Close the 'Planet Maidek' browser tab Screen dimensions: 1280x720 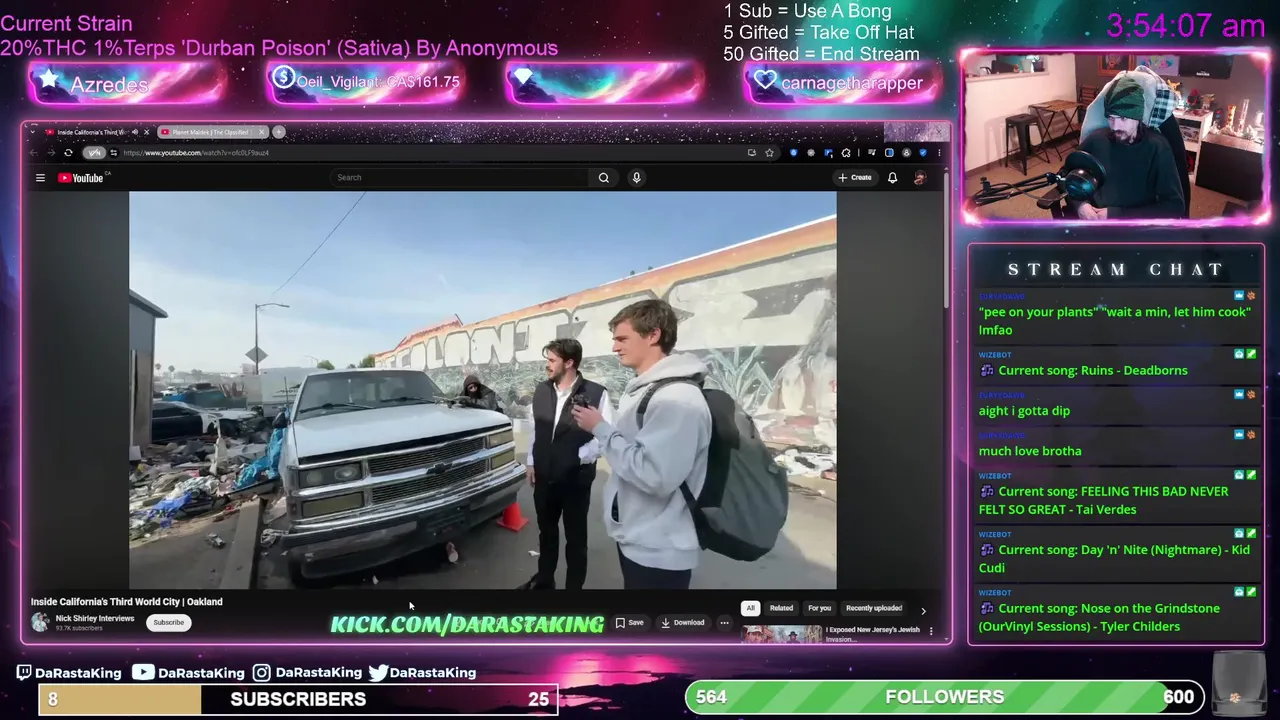point(262,132)
